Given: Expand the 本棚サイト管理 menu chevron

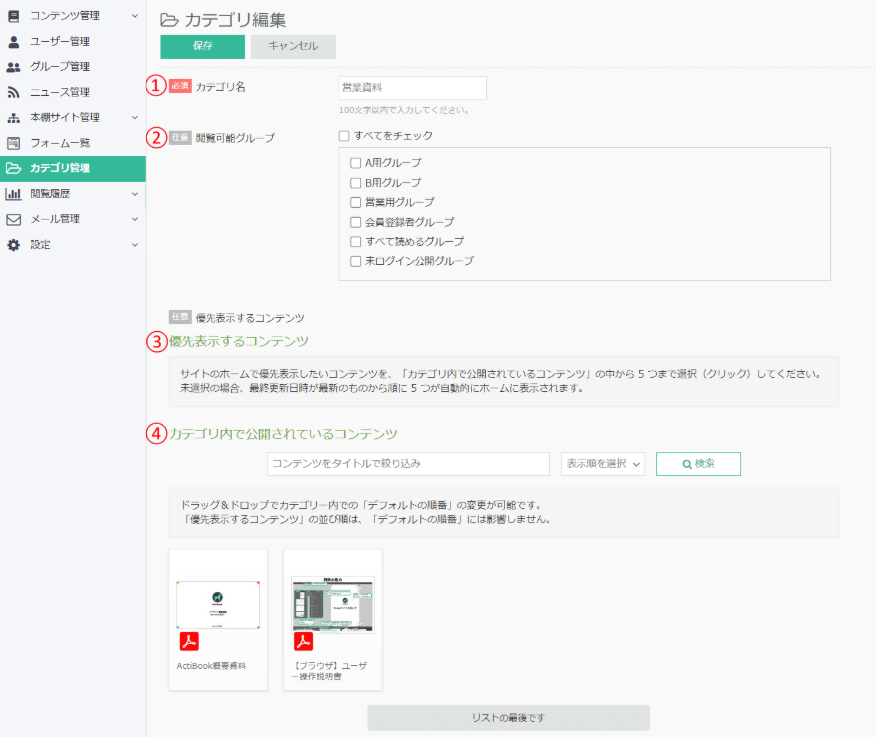Looking at the screenshot, I should point(135,118).
